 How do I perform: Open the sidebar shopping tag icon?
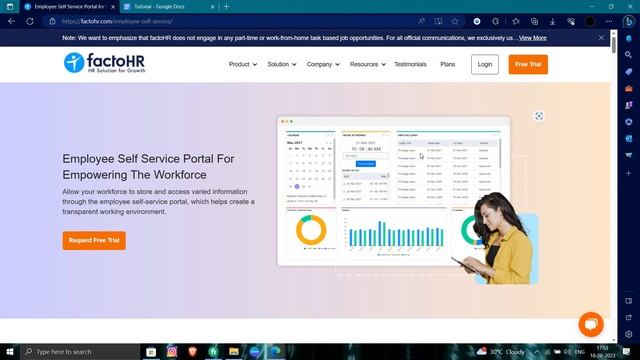click(x=629, y=71)
